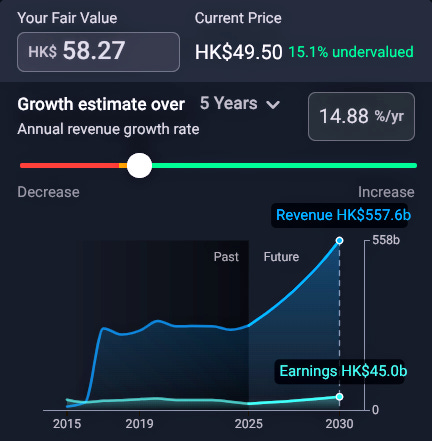The image size is (432, 441).
Task: Click the 2015 axis label
Action: point(67,424)
